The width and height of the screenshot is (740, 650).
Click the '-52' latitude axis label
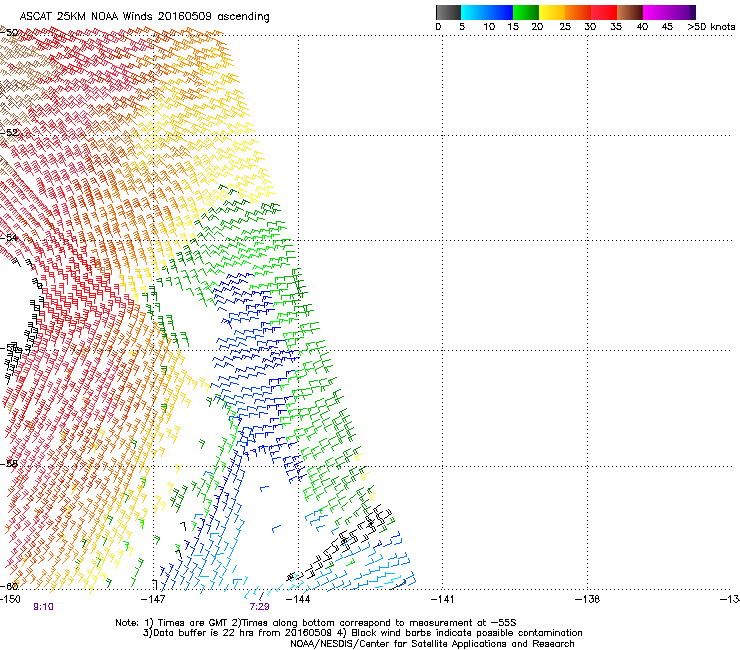click(9, 133)
